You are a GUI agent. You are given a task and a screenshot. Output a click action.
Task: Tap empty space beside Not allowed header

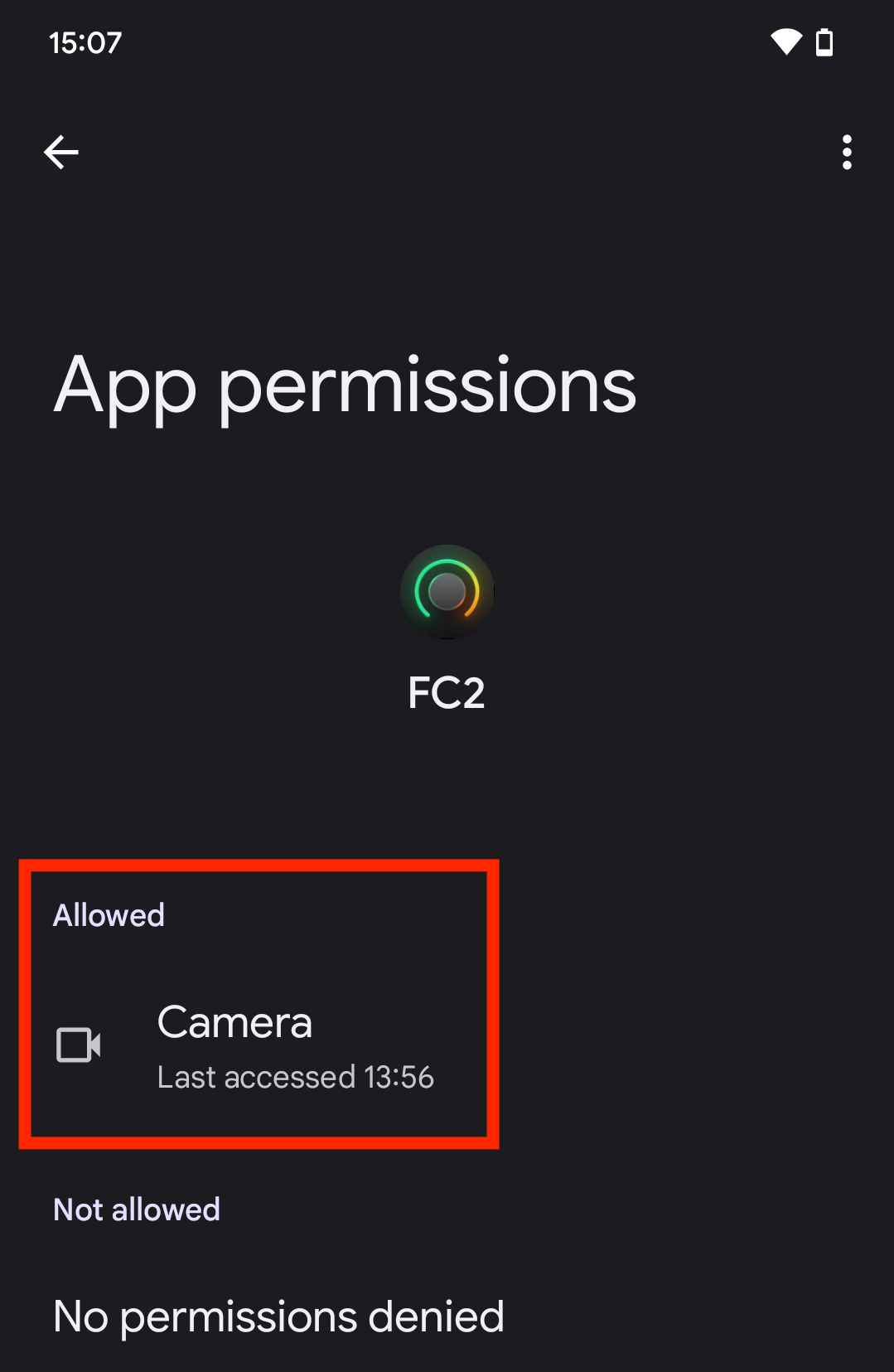coord(555,1210)
